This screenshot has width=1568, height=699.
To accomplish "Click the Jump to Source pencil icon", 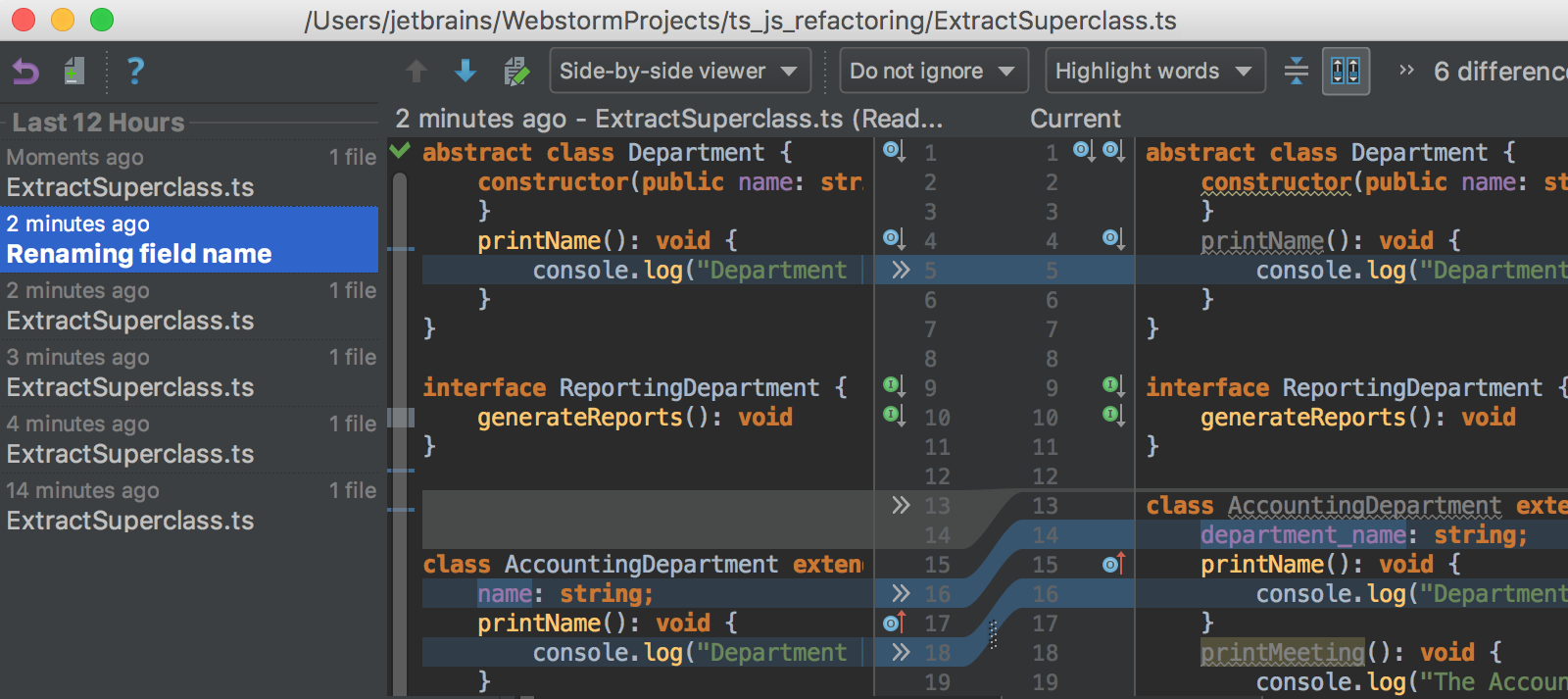I will coord(515,72).
